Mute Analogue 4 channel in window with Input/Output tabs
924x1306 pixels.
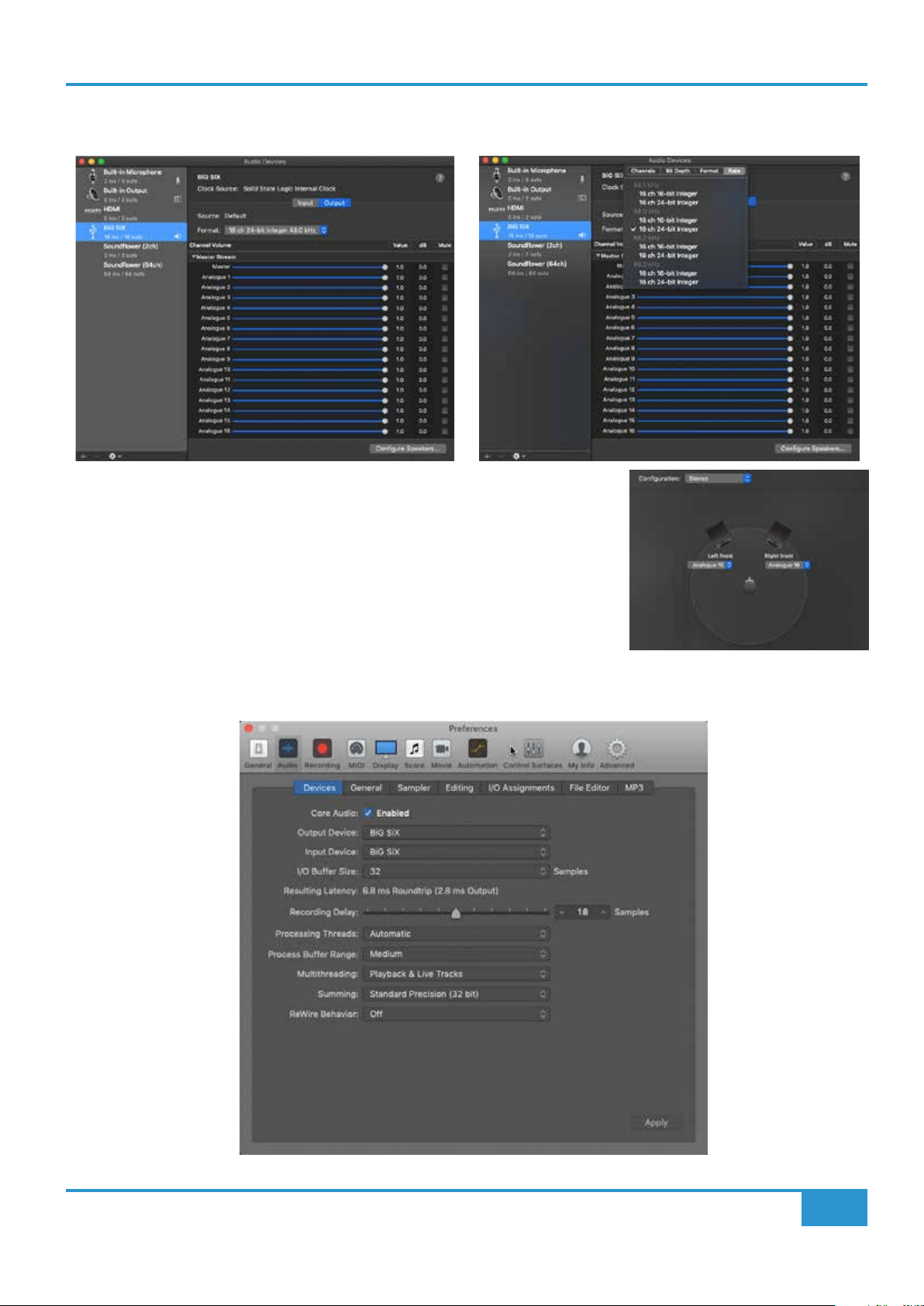coord(444,308)
